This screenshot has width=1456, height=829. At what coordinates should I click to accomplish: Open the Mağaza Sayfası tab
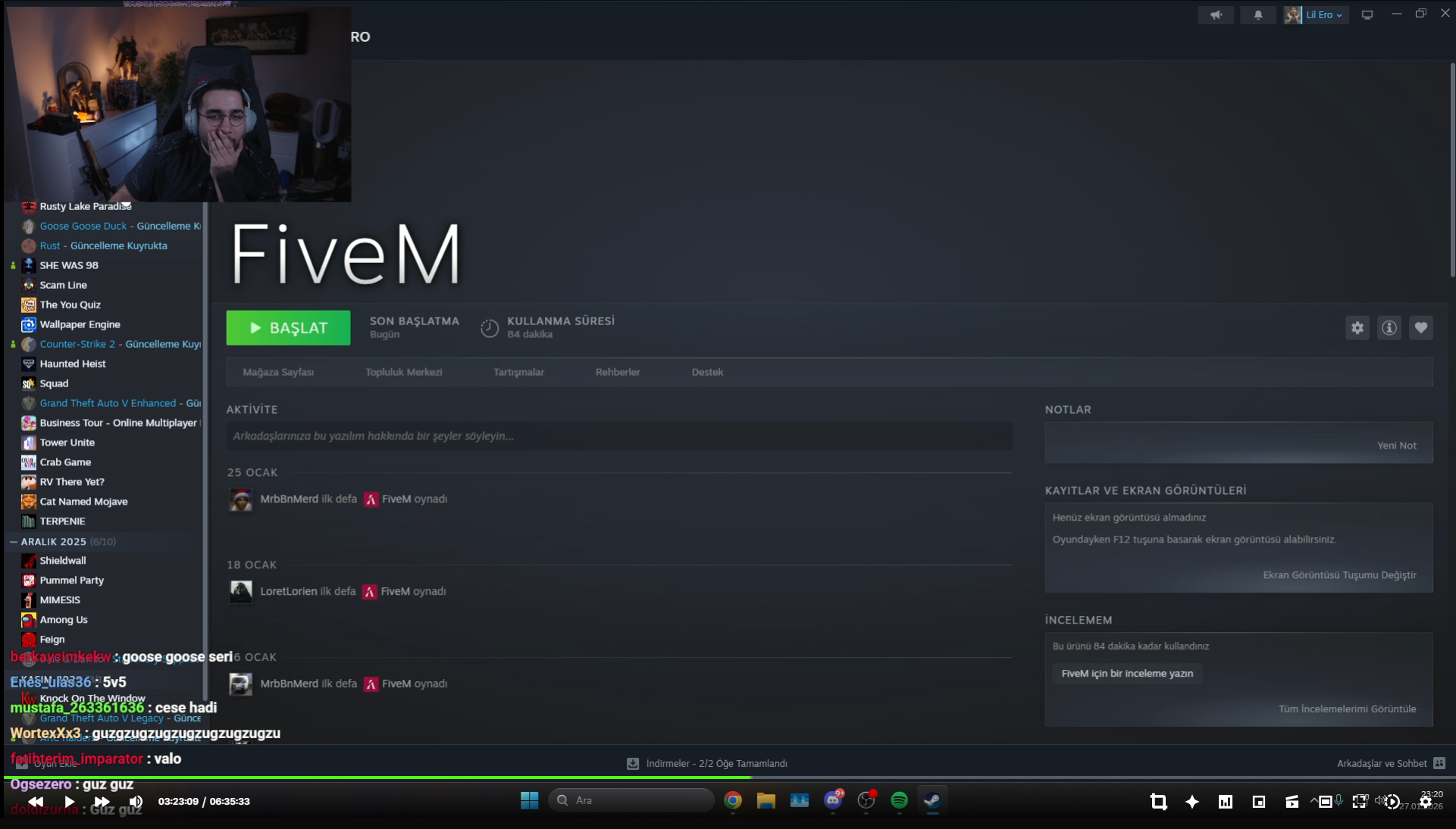(x=278, y=372)
